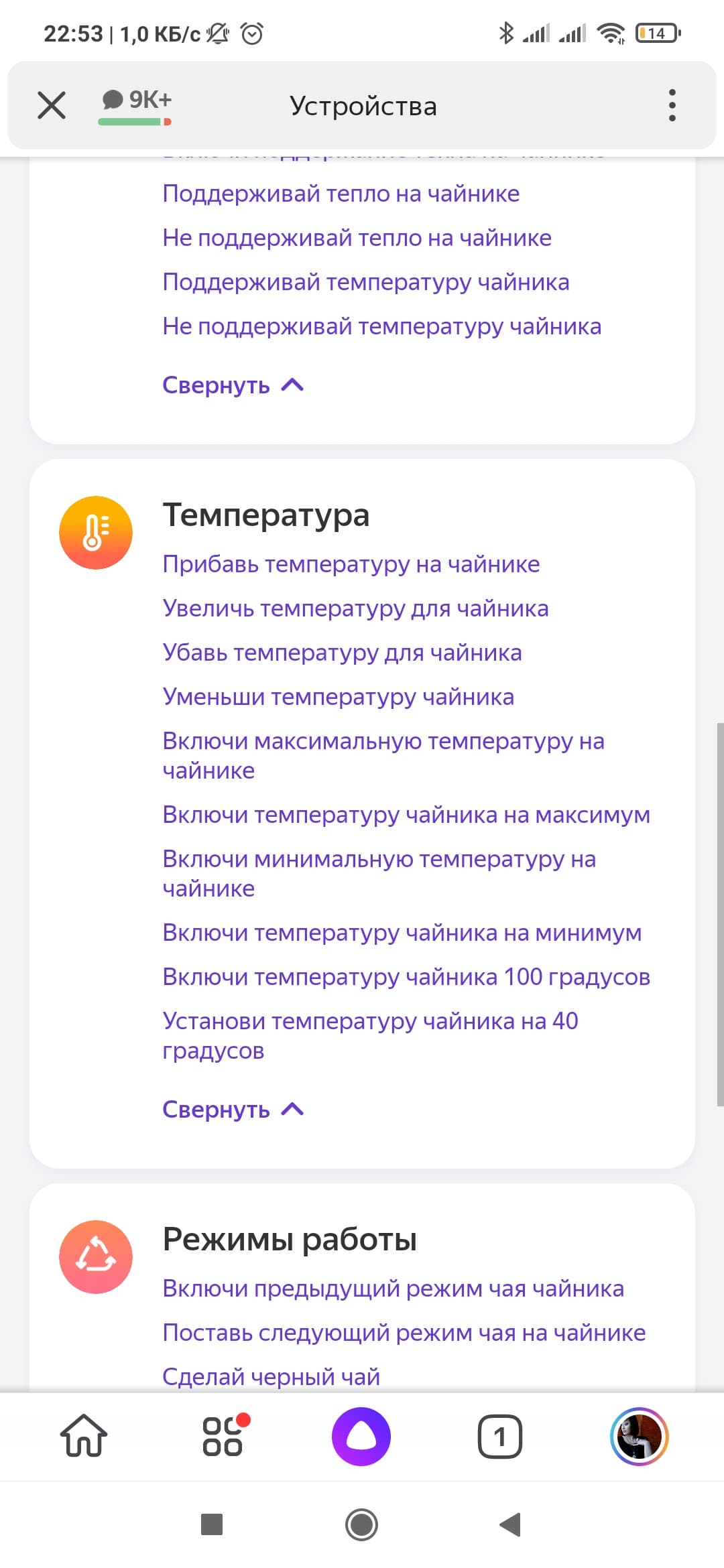The width and height of the screenshot is (724, 1568).
Task: Collapse the Температура command list via Свернуть
Action: coord(233,1110)
